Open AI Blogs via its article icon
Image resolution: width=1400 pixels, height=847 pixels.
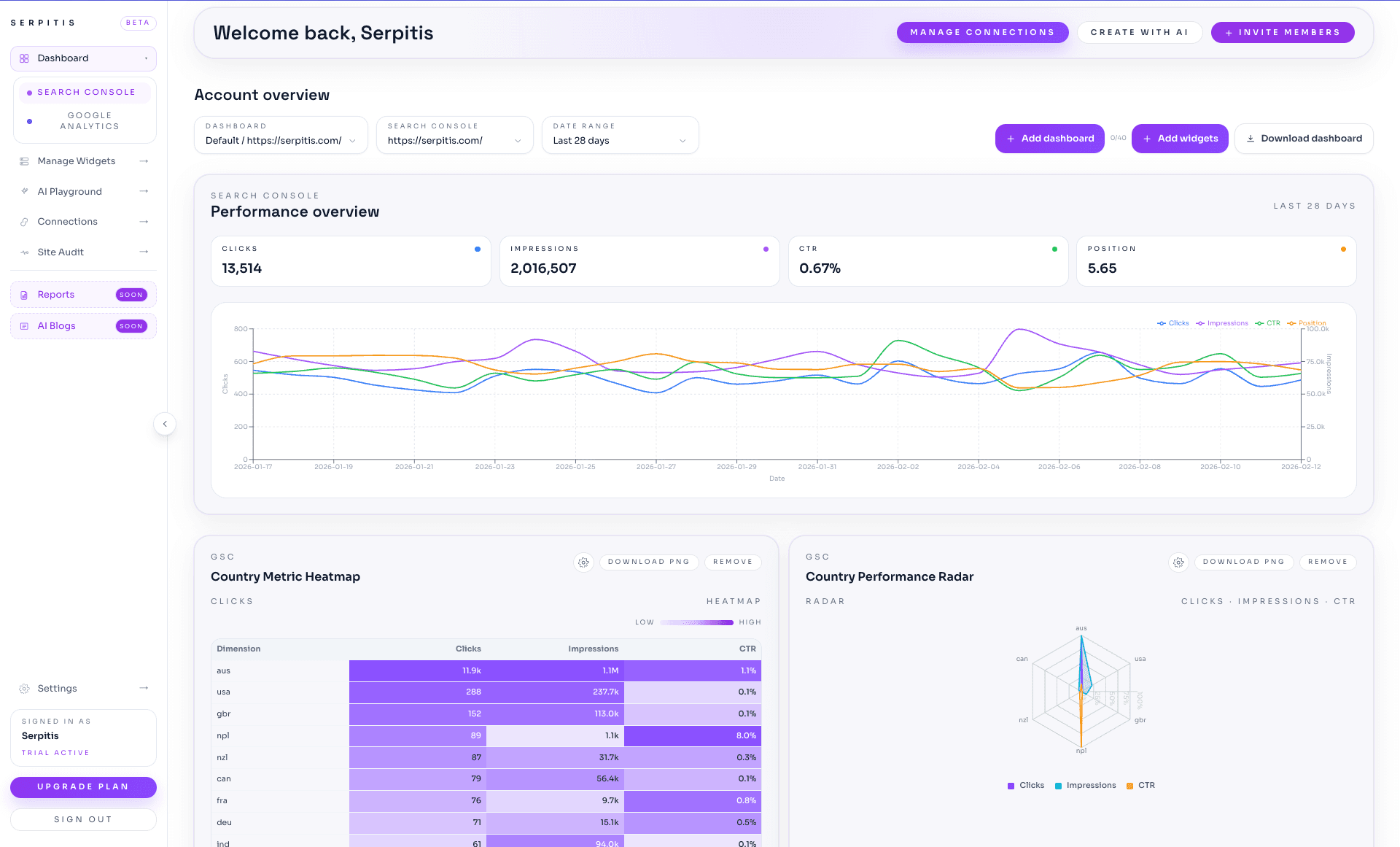[x=26, y=325]
